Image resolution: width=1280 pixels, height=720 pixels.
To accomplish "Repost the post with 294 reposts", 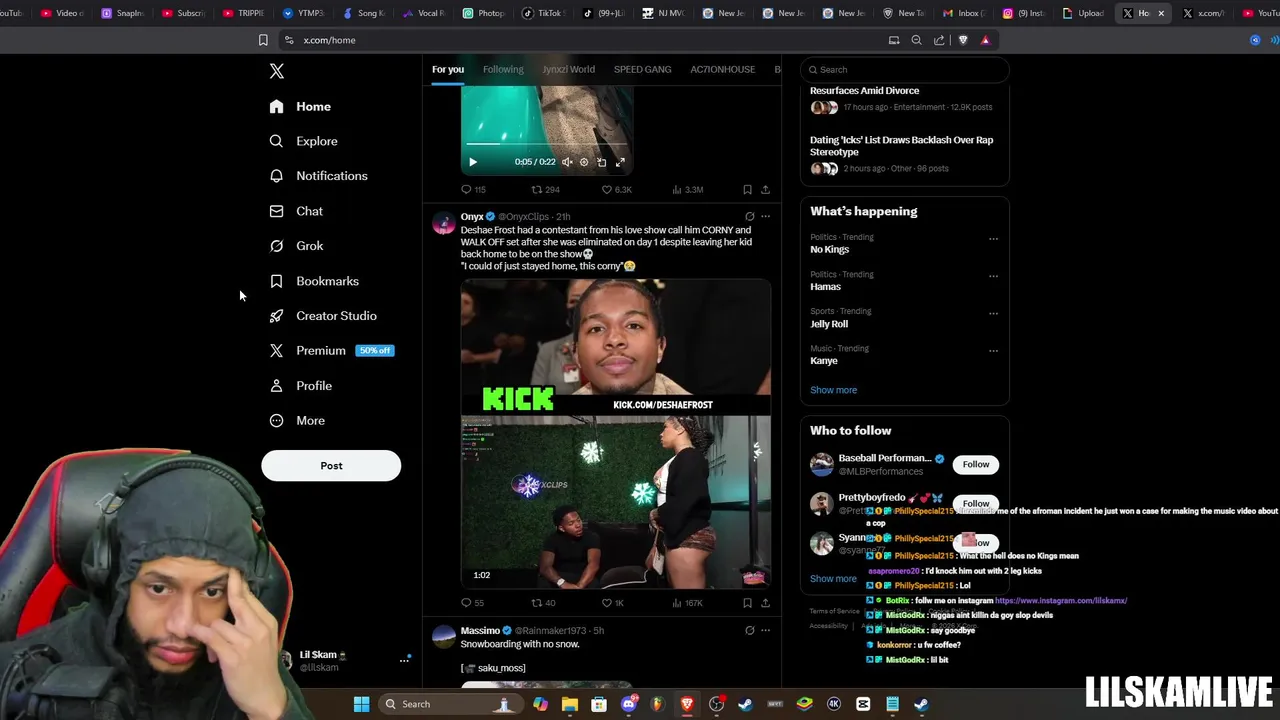I will point(545,189).
